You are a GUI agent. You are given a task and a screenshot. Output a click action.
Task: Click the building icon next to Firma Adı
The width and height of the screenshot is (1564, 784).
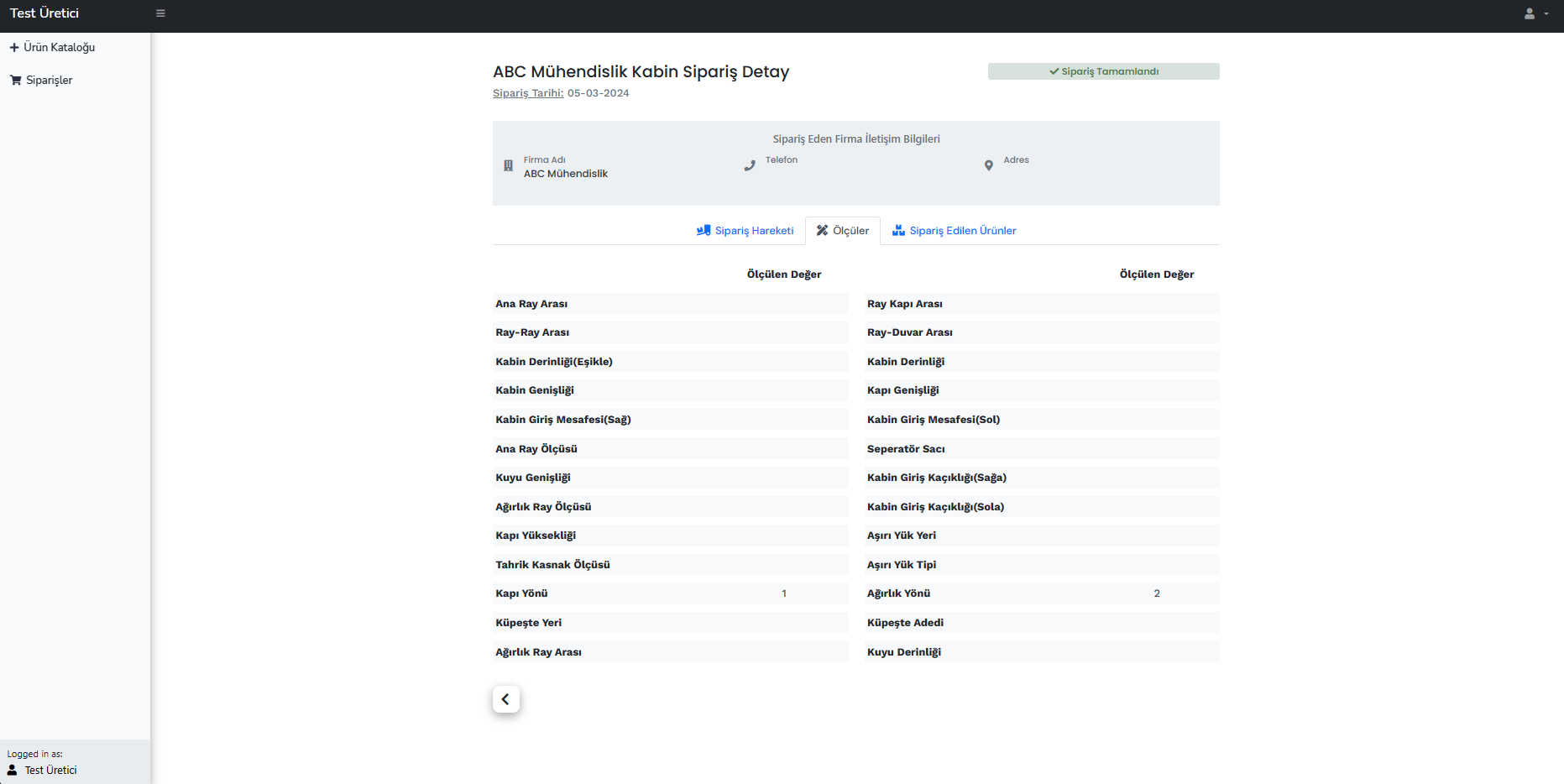(x=508, y=166)
